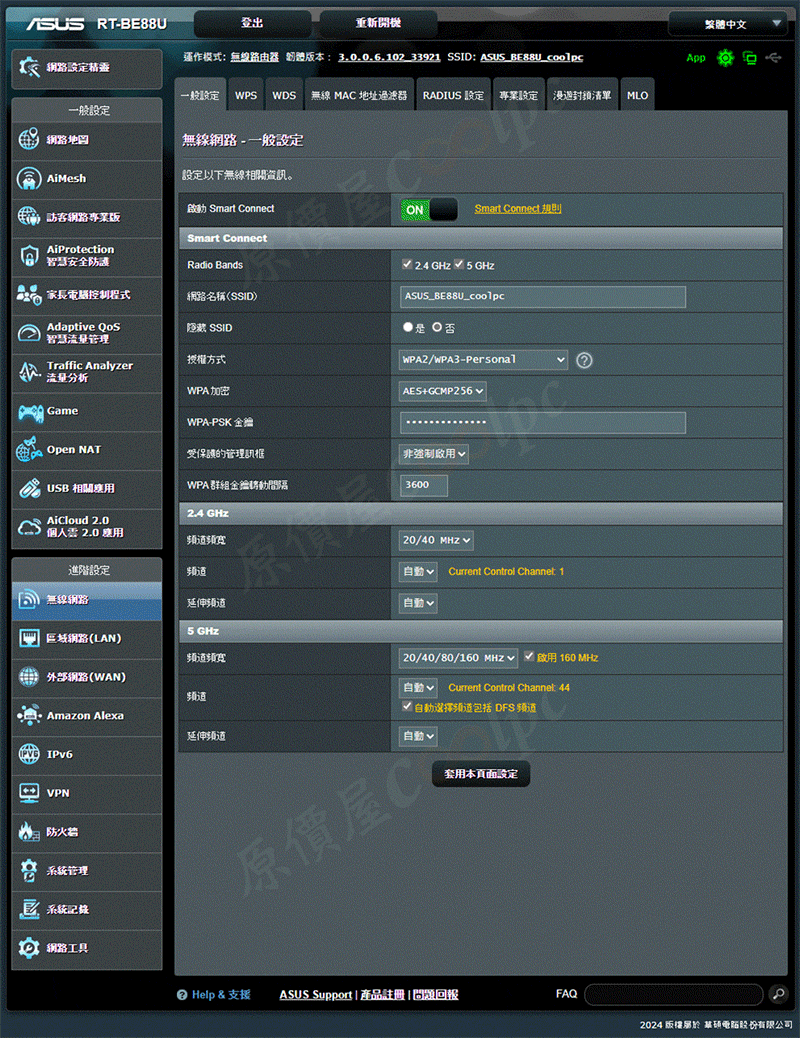The image size is (800, 1038).
Task: Toggle the Smart Connect ON switch
Action: pyautogui.click(x=429, y=210)
